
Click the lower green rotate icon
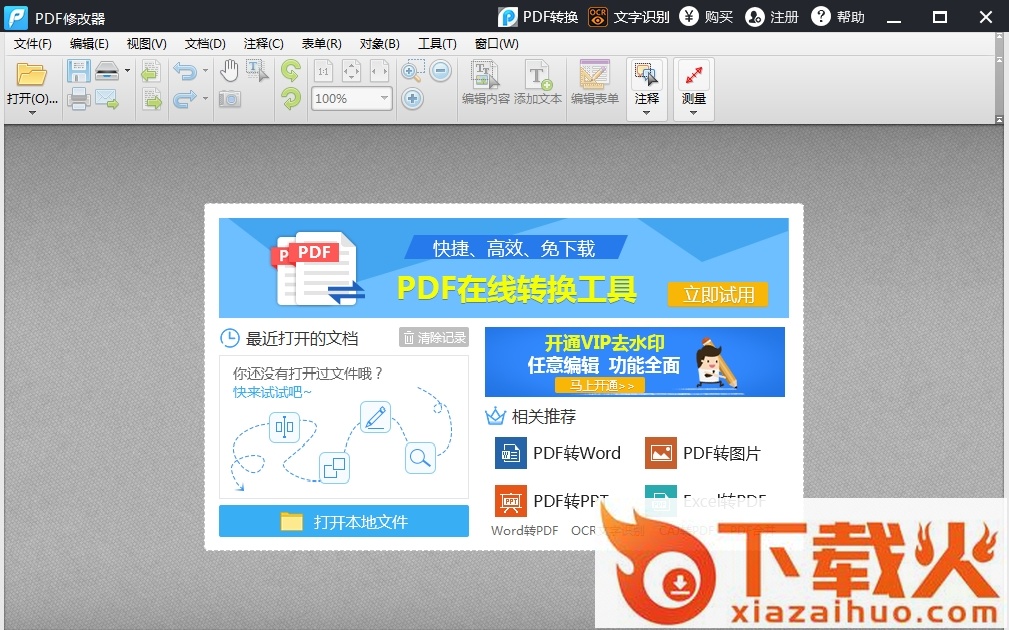pos(291,99)
